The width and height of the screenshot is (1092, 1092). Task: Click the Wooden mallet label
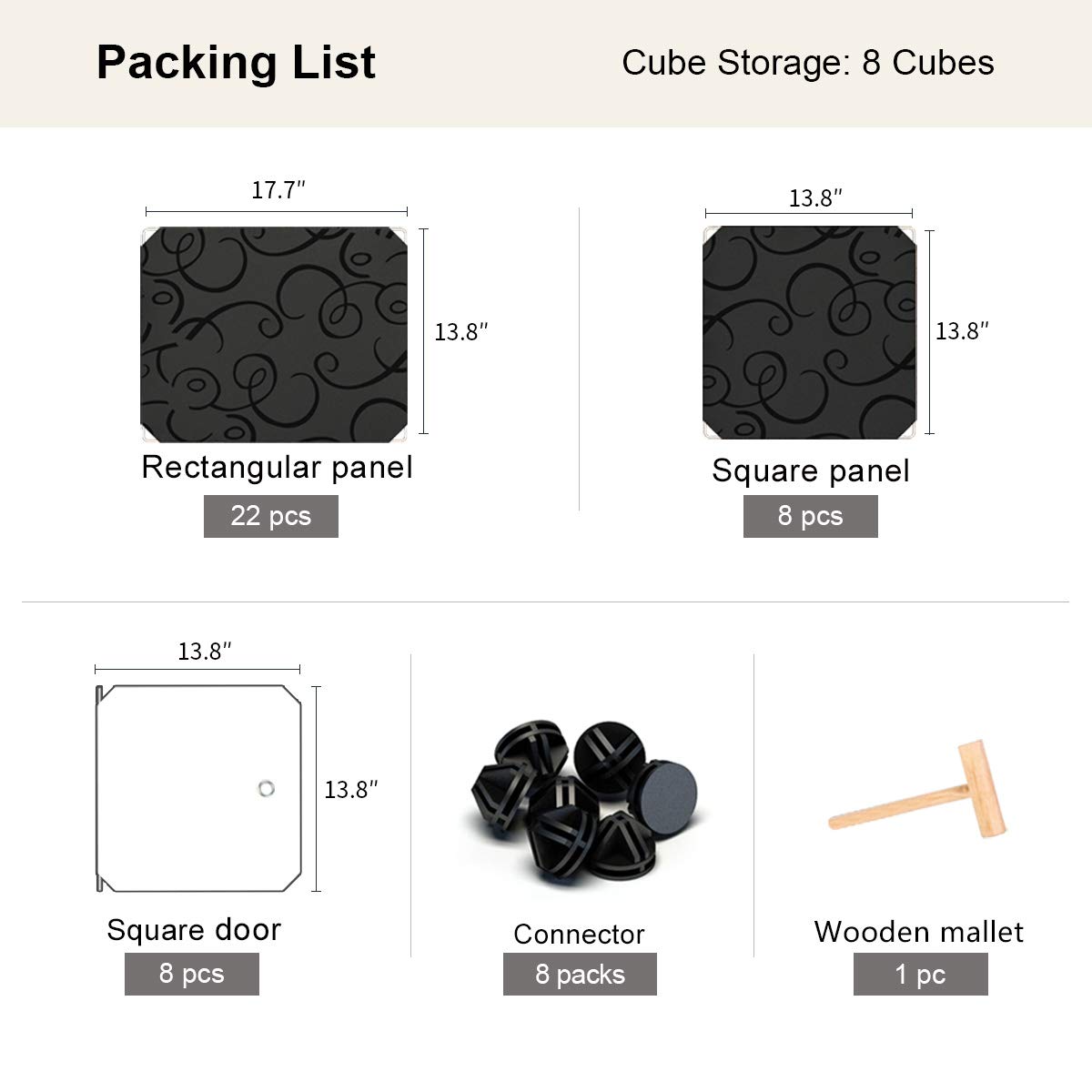[919, 931]
